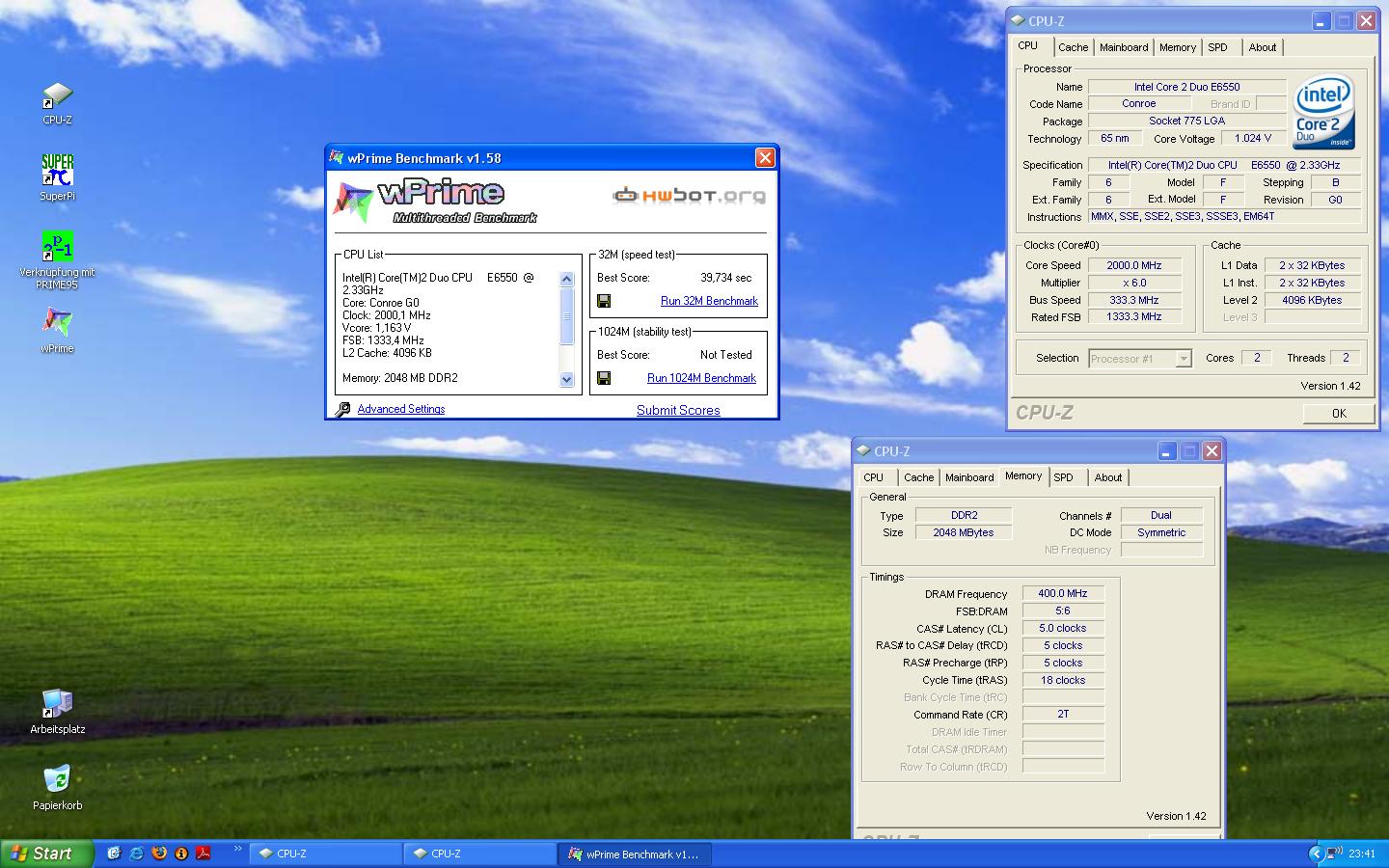The height and width of the screenshot is (868, 1389).
Task: Click the orange info icon in quick launch
Action: pyautogui.click(x=181, y=854)
